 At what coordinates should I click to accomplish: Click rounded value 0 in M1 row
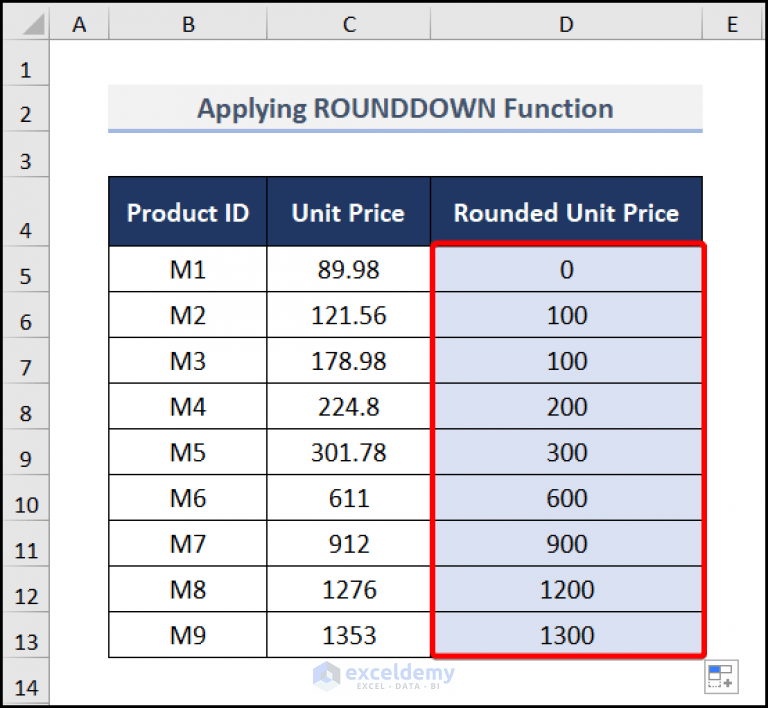(x=566, y=269)
